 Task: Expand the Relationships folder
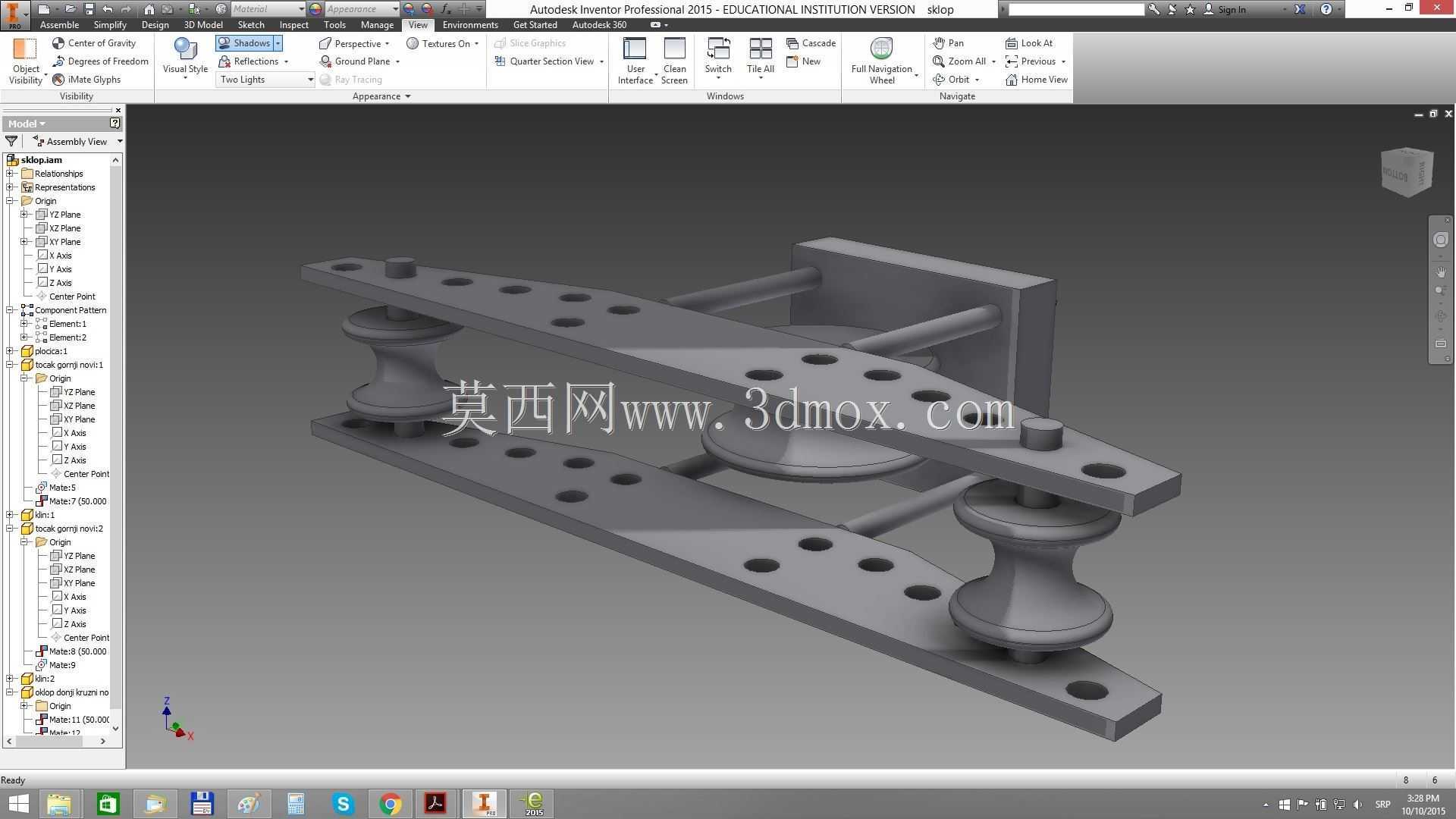click(11, 174)
